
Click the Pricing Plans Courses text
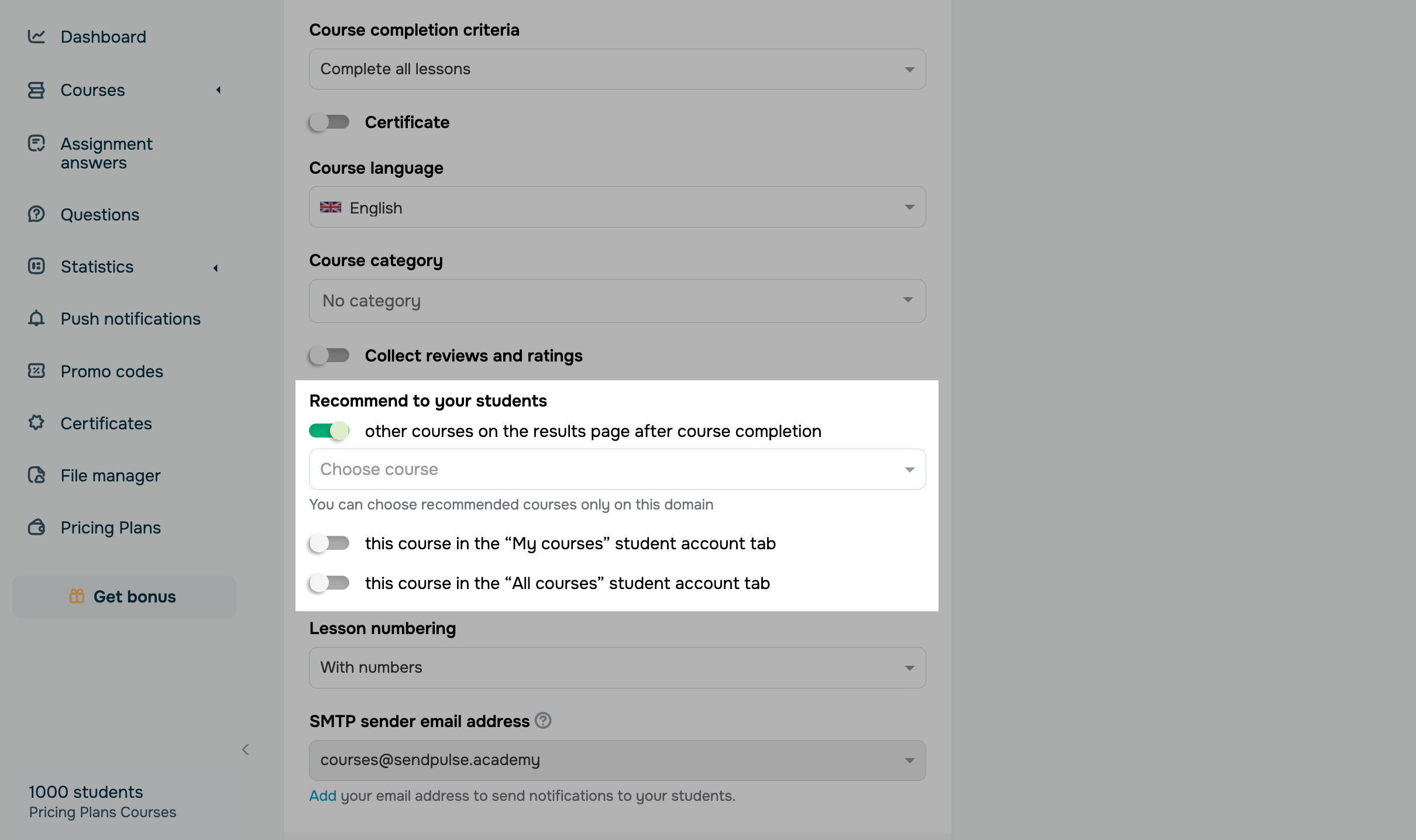pos(102,812)
